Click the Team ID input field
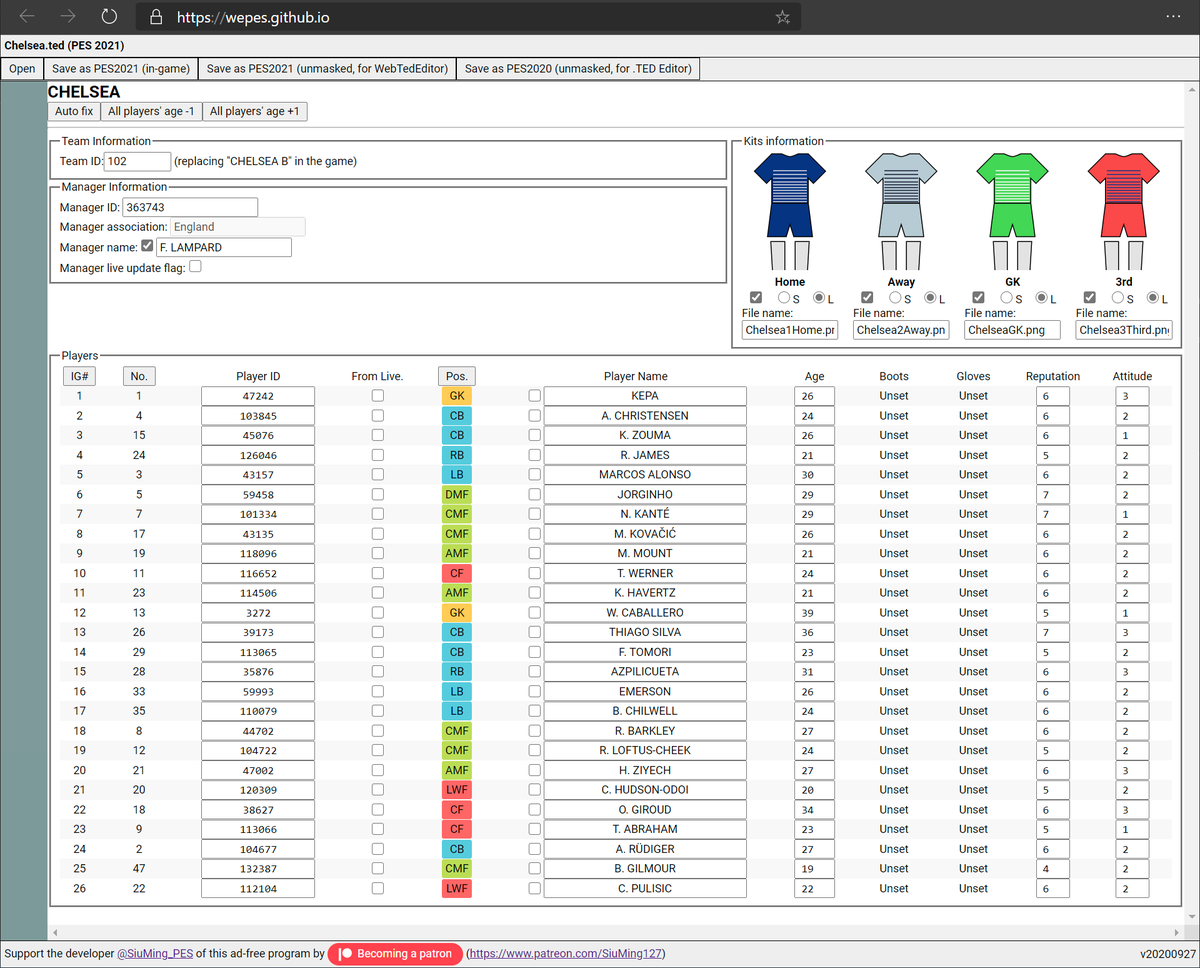Viewport: 1200px width, 968px height. pos(138,161)
